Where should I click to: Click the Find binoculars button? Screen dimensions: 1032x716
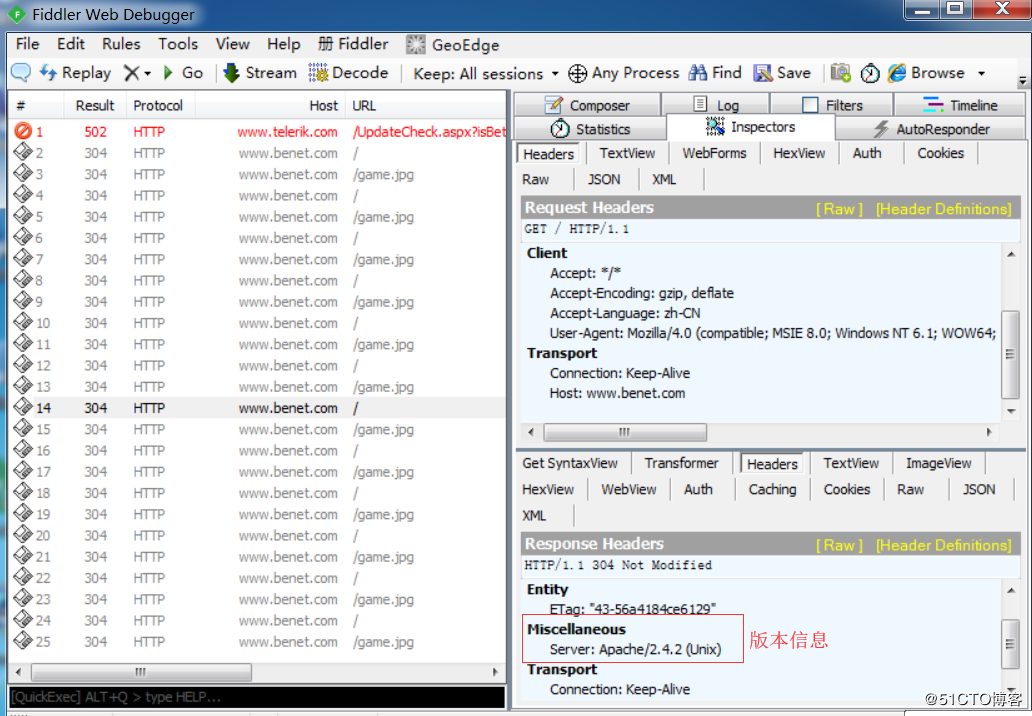(x=715, y=72)
